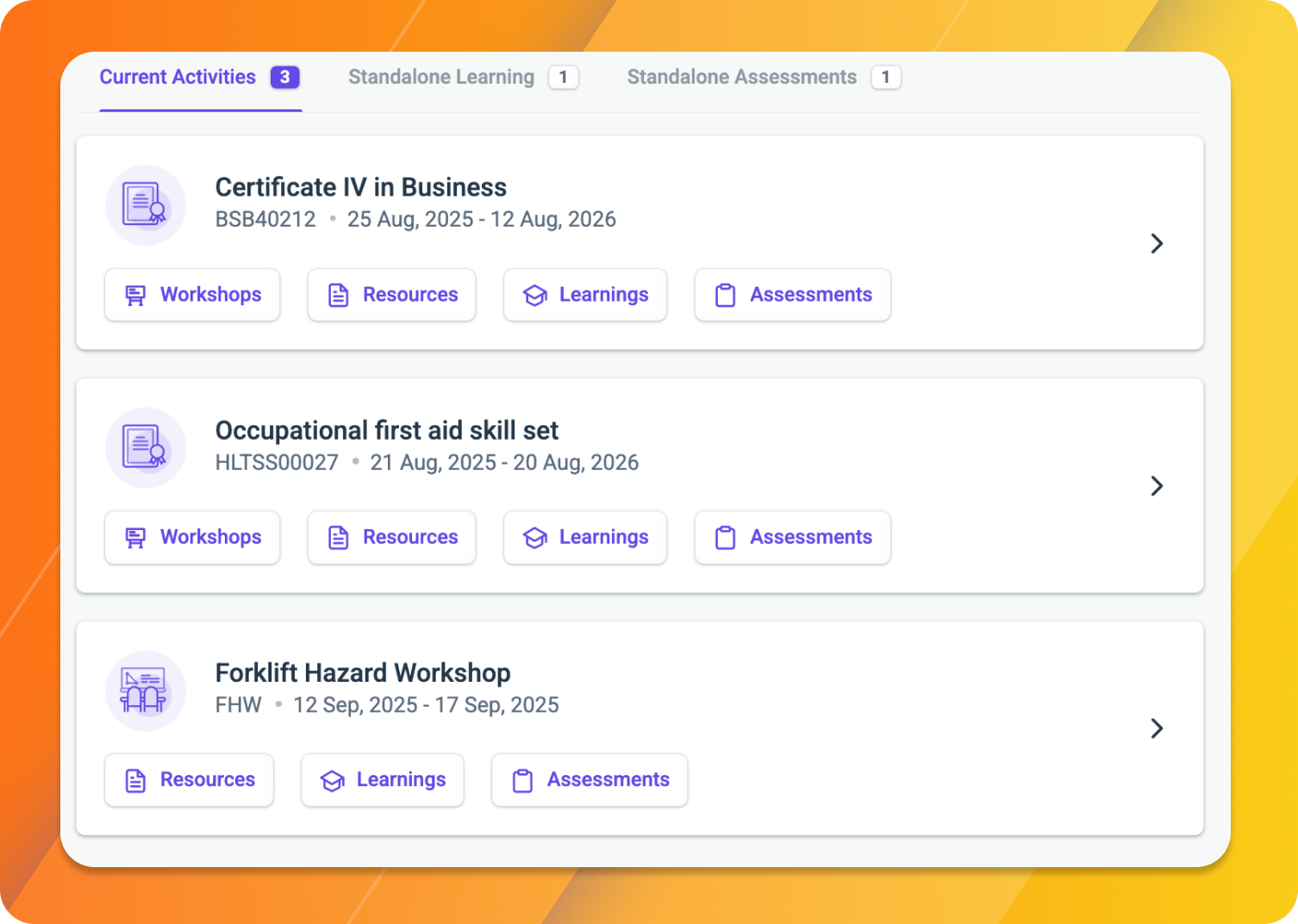This screenshot has width=1298, height=924.
Task: Click the count badge on Current Activities tab
Action: pos(284,77)
